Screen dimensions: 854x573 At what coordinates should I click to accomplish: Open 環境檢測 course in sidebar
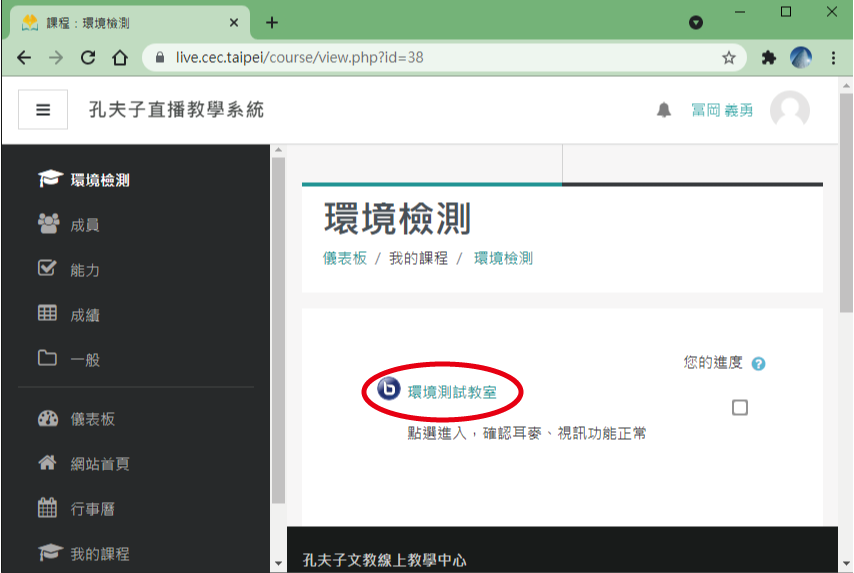100,180
